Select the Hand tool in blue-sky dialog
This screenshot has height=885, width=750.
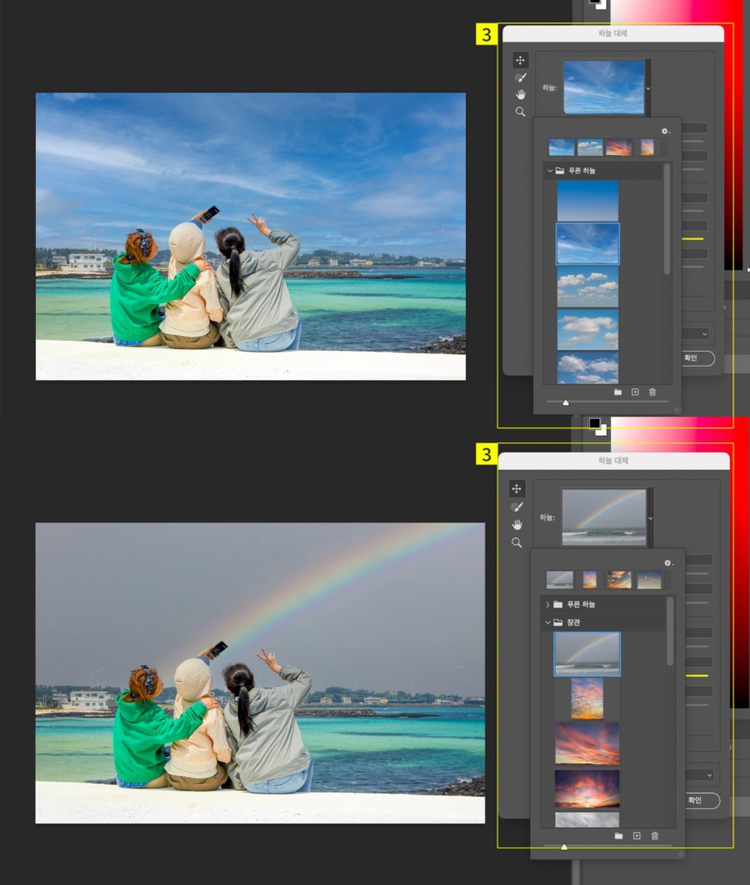tap(520, 94)
